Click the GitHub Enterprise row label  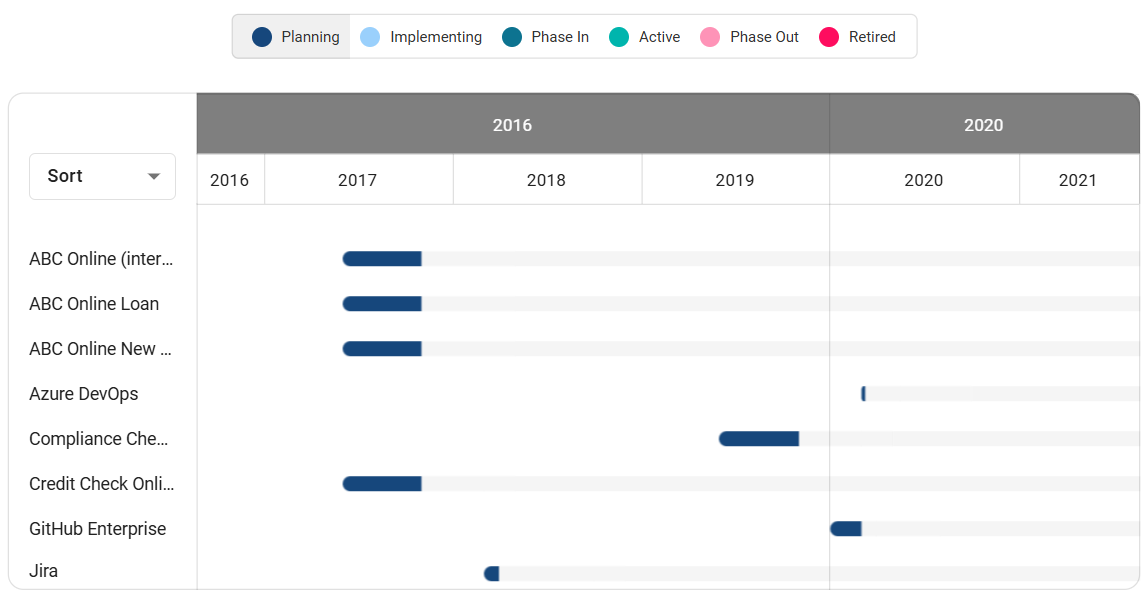coord(98,529)
